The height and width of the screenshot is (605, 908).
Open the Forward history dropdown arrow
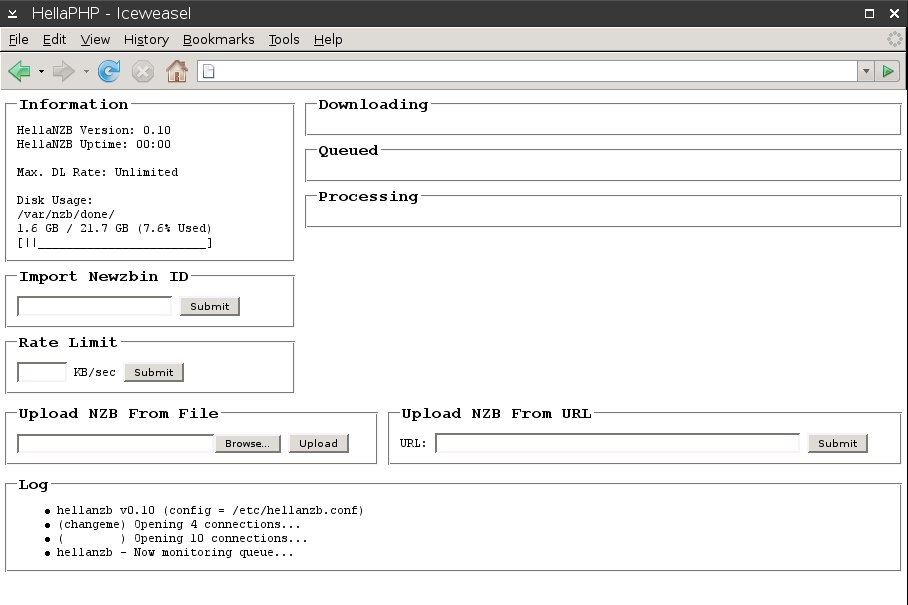(x=86, y=72)
